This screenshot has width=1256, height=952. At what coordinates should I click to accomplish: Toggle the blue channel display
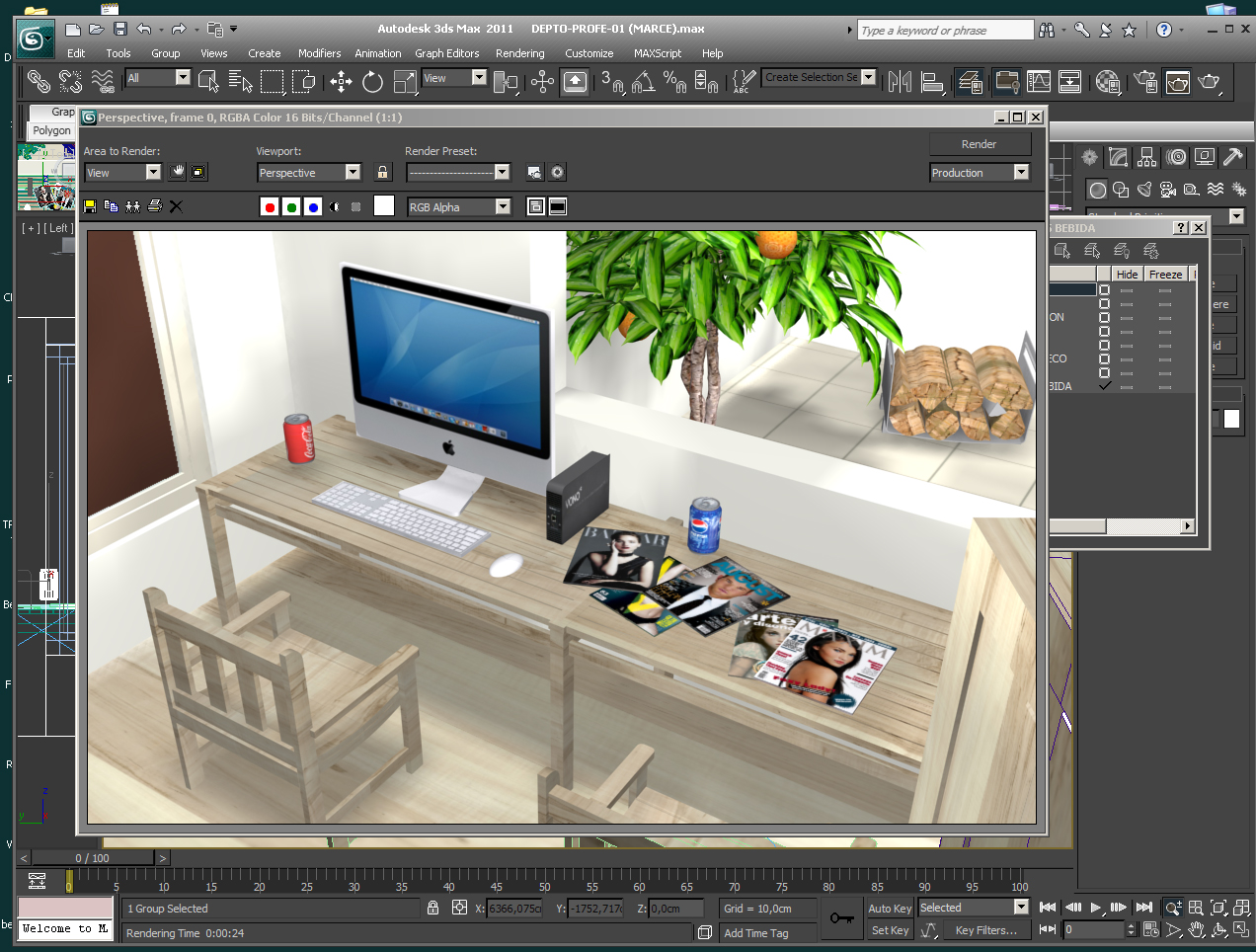click(312, 206)
